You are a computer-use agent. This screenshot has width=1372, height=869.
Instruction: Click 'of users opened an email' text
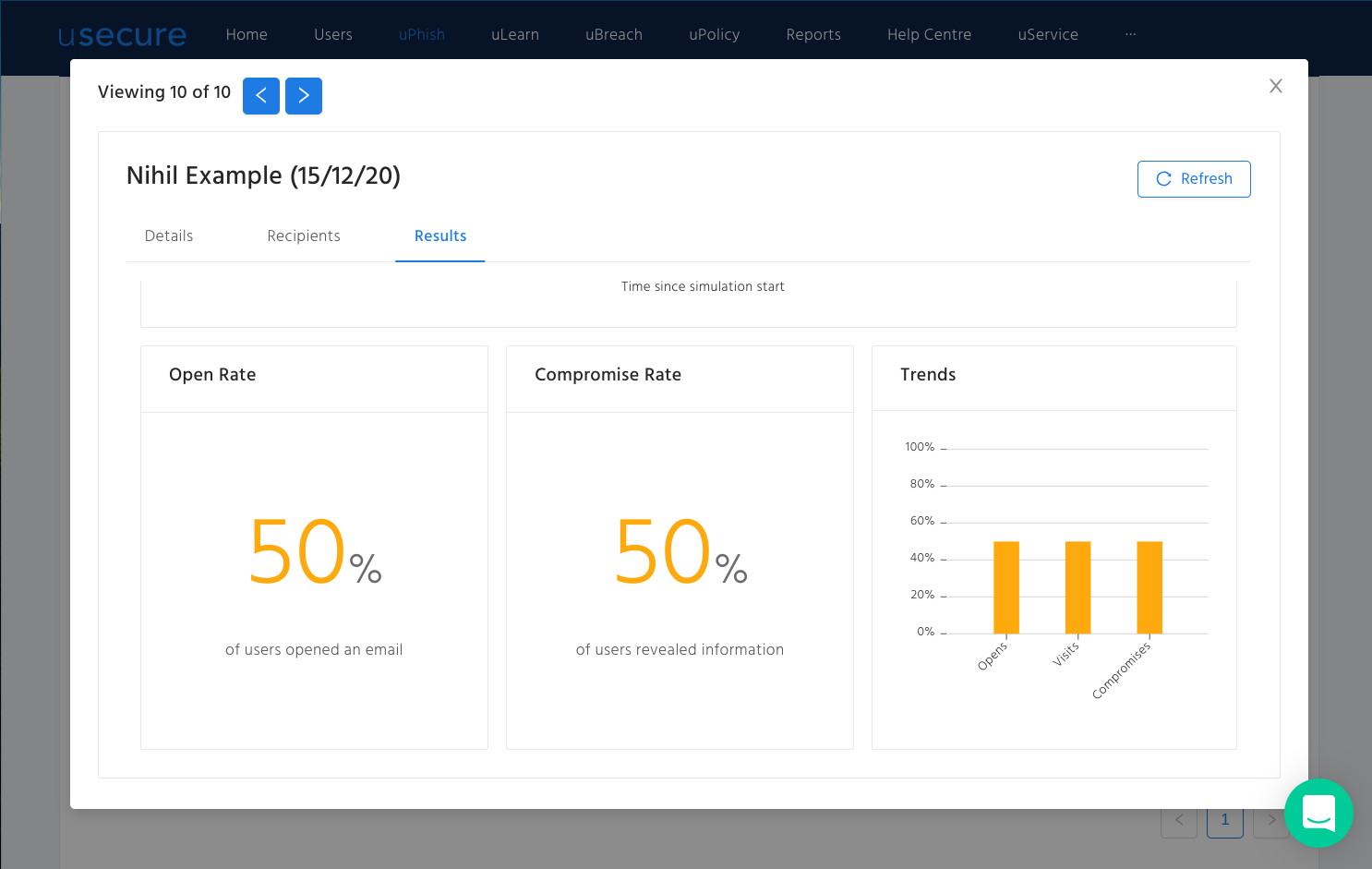click(x=314, y=650)
